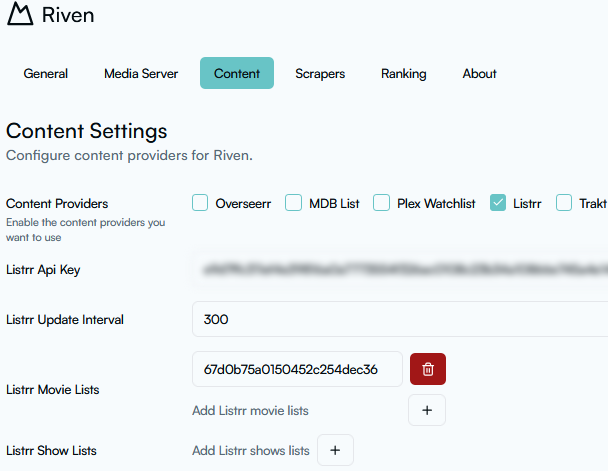The width and height of the screenshot is (608, 471).
Task: Click the Listrr Update Interval label
Action: click(65, 319)
